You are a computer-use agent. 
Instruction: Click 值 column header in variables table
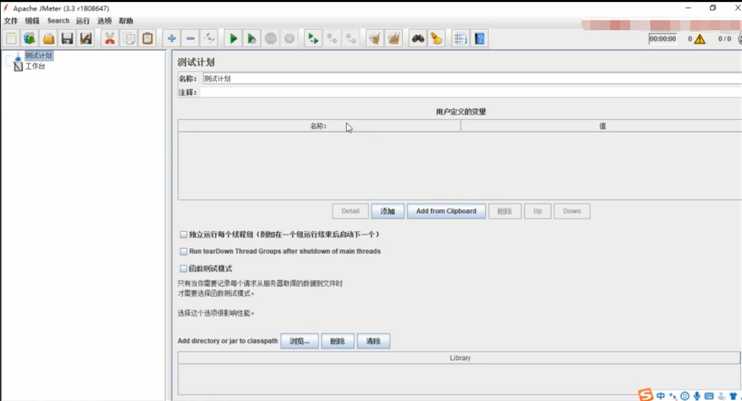pyautogui.click(x=601, y=126)
